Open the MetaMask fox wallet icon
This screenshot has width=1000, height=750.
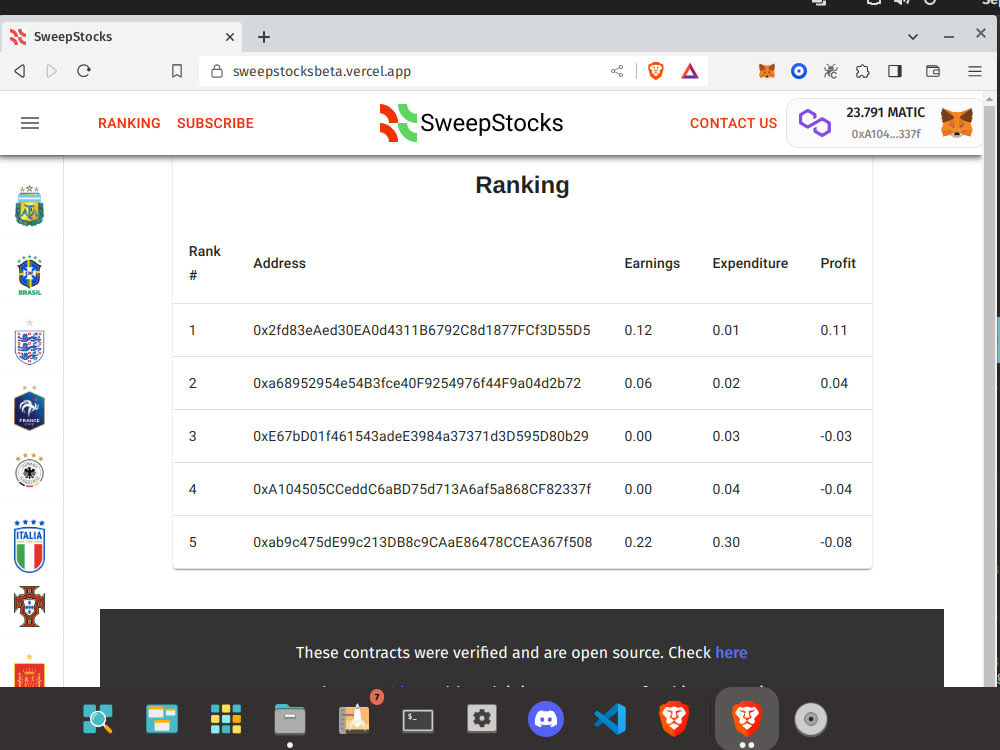[957, 122]
